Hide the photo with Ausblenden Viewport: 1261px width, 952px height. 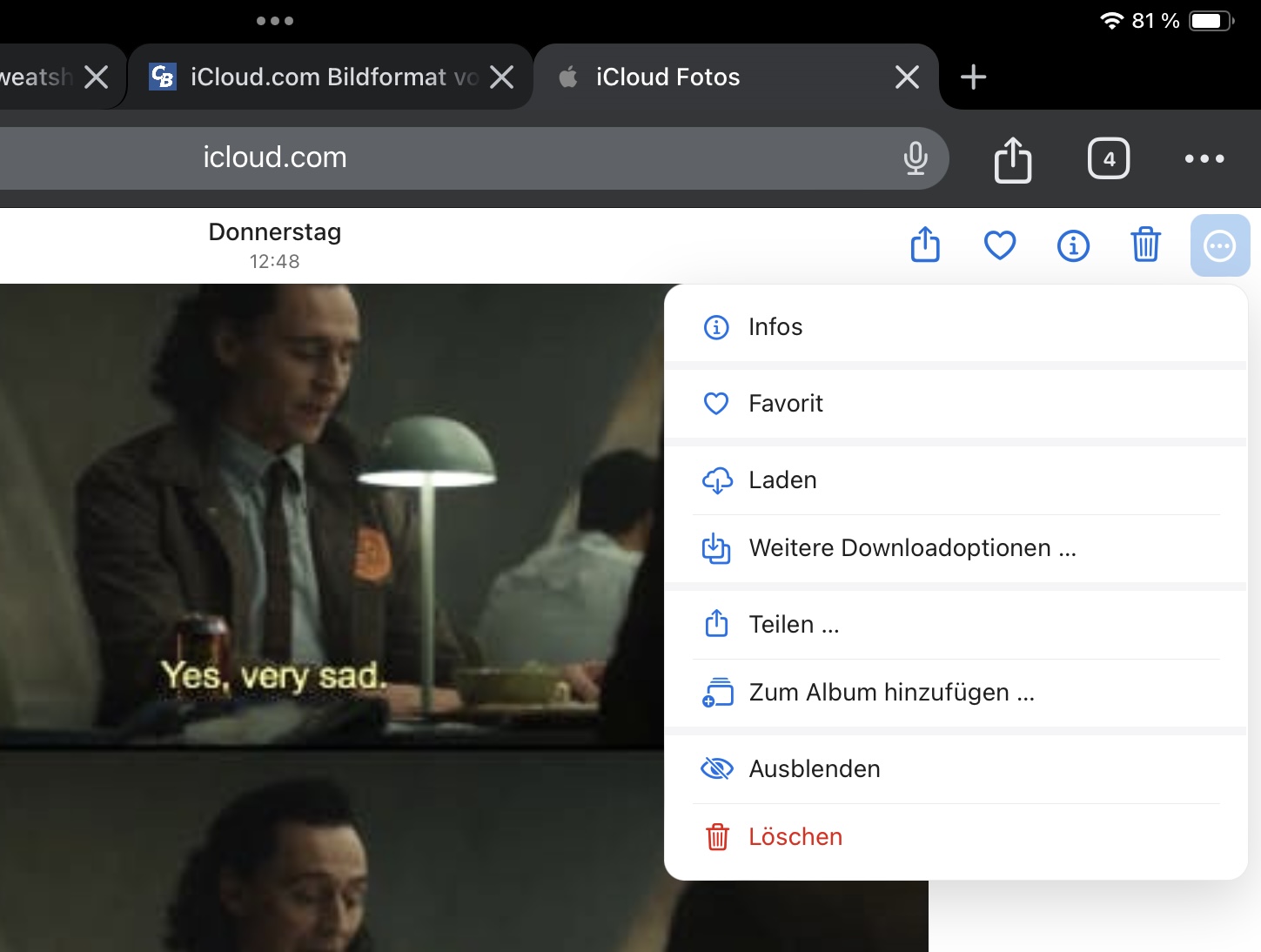pyautogui.click(x=956, y=769)
